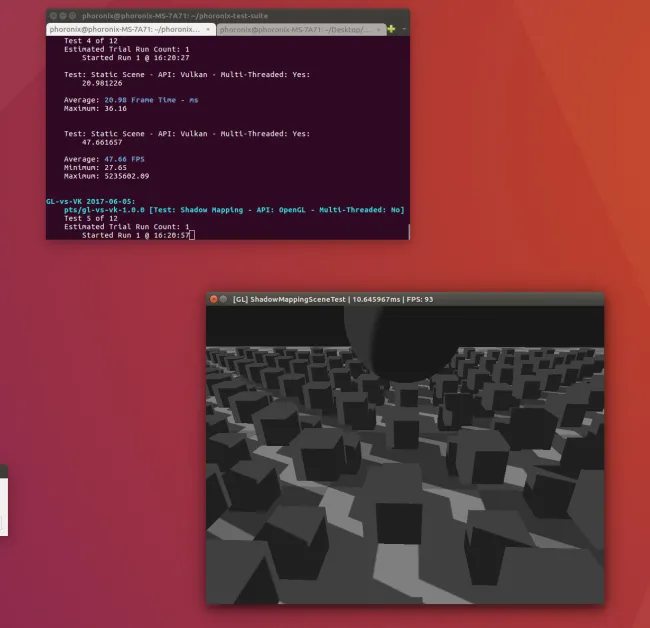Close the ~/Desktop terminal tab
The image size is (650, 628).
click(379, 30)
